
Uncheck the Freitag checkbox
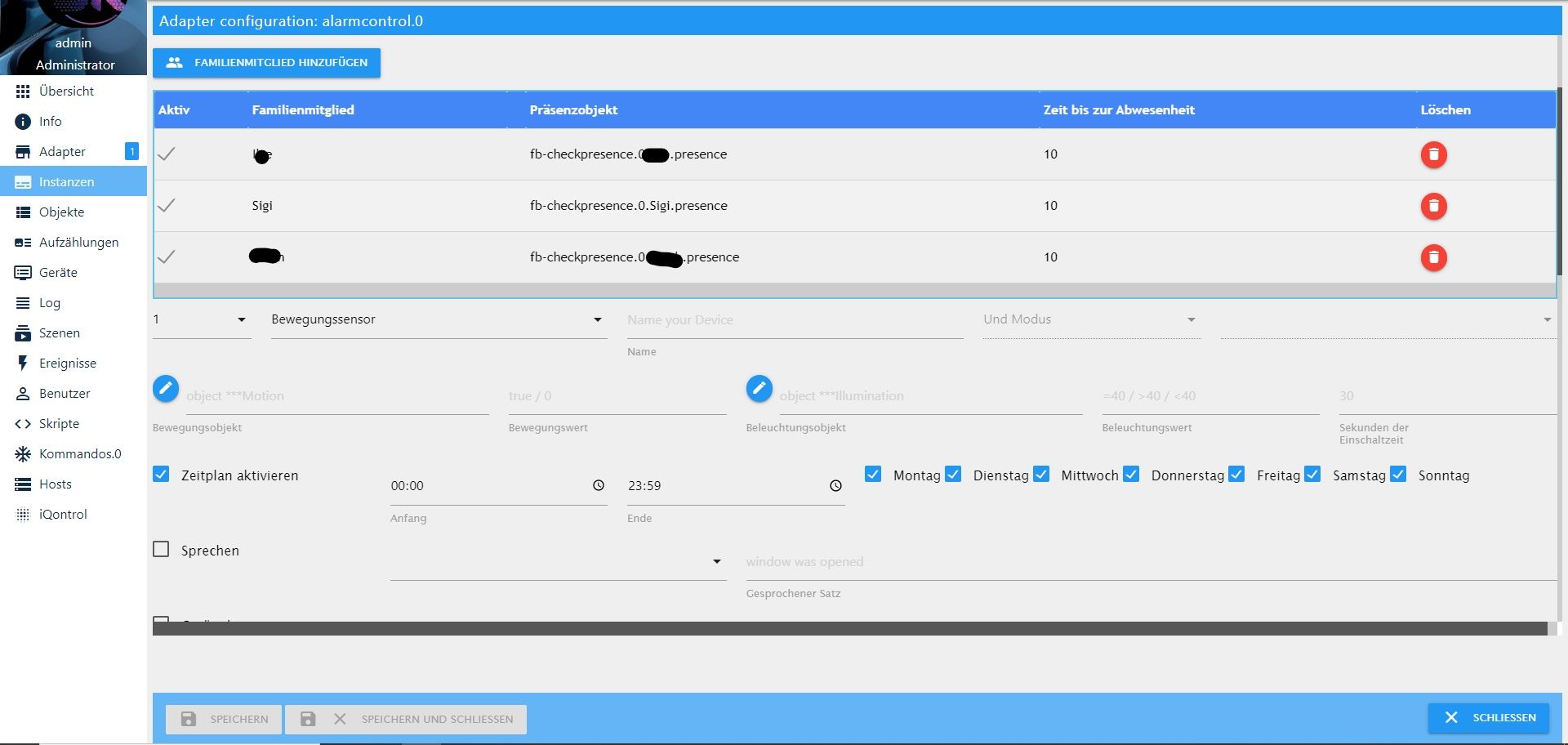point(1236,475)
